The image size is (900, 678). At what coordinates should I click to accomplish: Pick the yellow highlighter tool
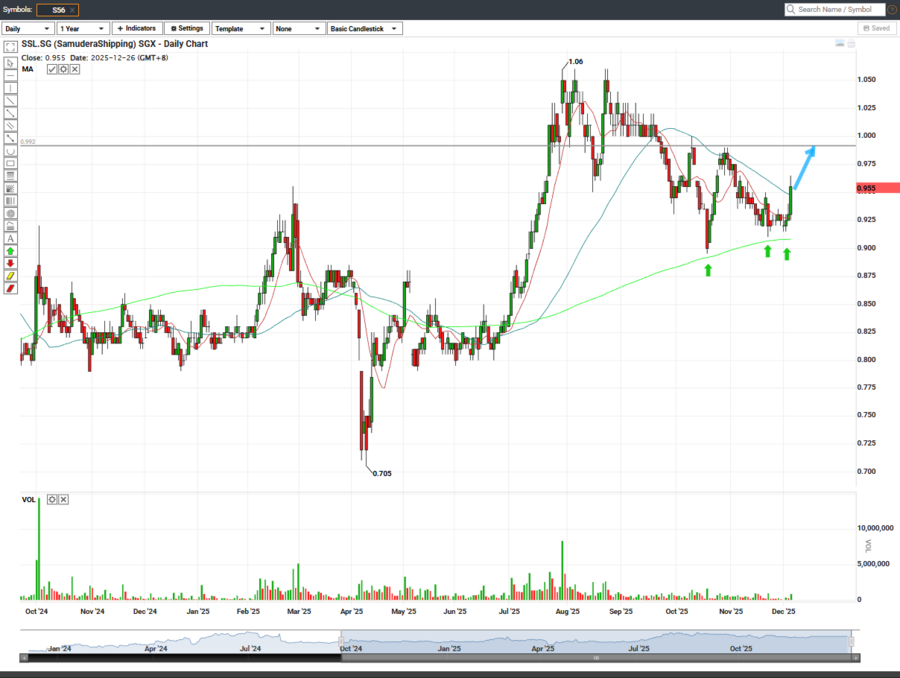tap(10, 276)
